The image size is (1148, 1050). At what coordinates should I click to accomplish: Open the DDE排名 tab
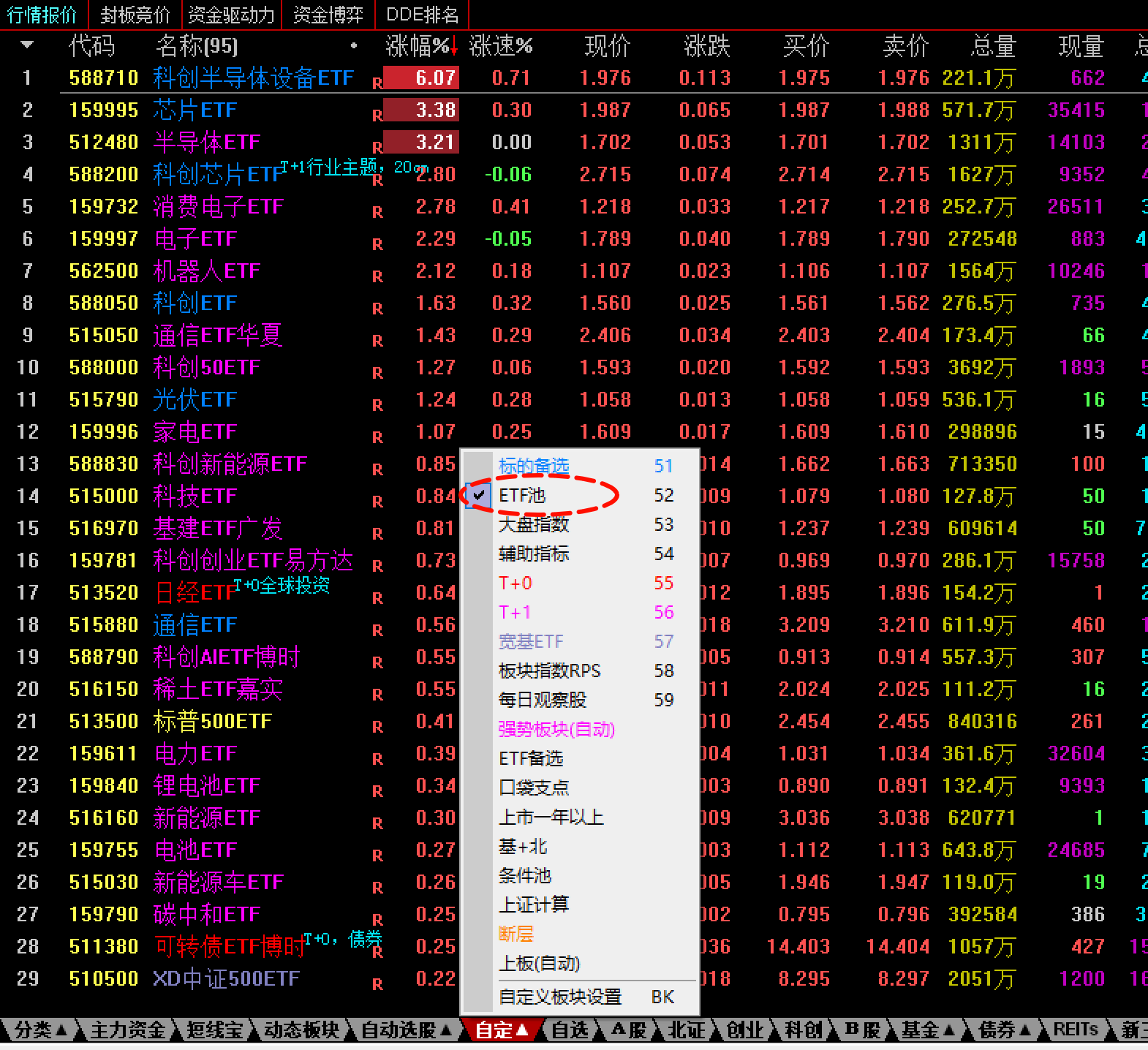pos(422,15)
